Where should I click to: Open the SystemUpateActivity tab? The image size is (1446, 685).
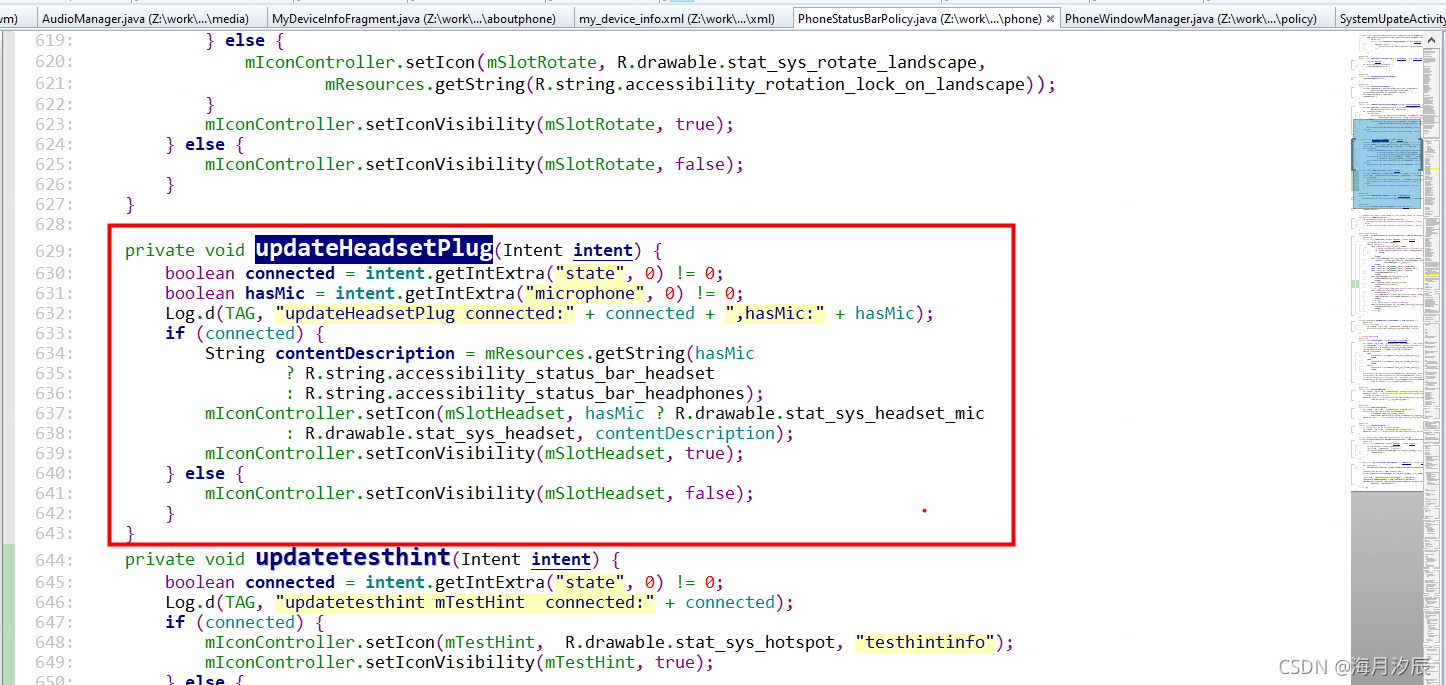(1391, 18)
